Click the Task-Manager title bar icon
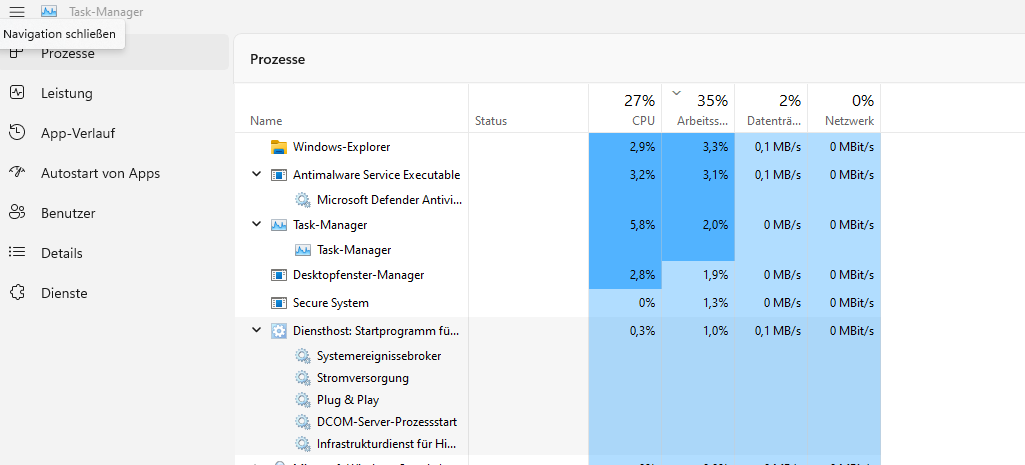1025x465 pixels. coord(49,12)
